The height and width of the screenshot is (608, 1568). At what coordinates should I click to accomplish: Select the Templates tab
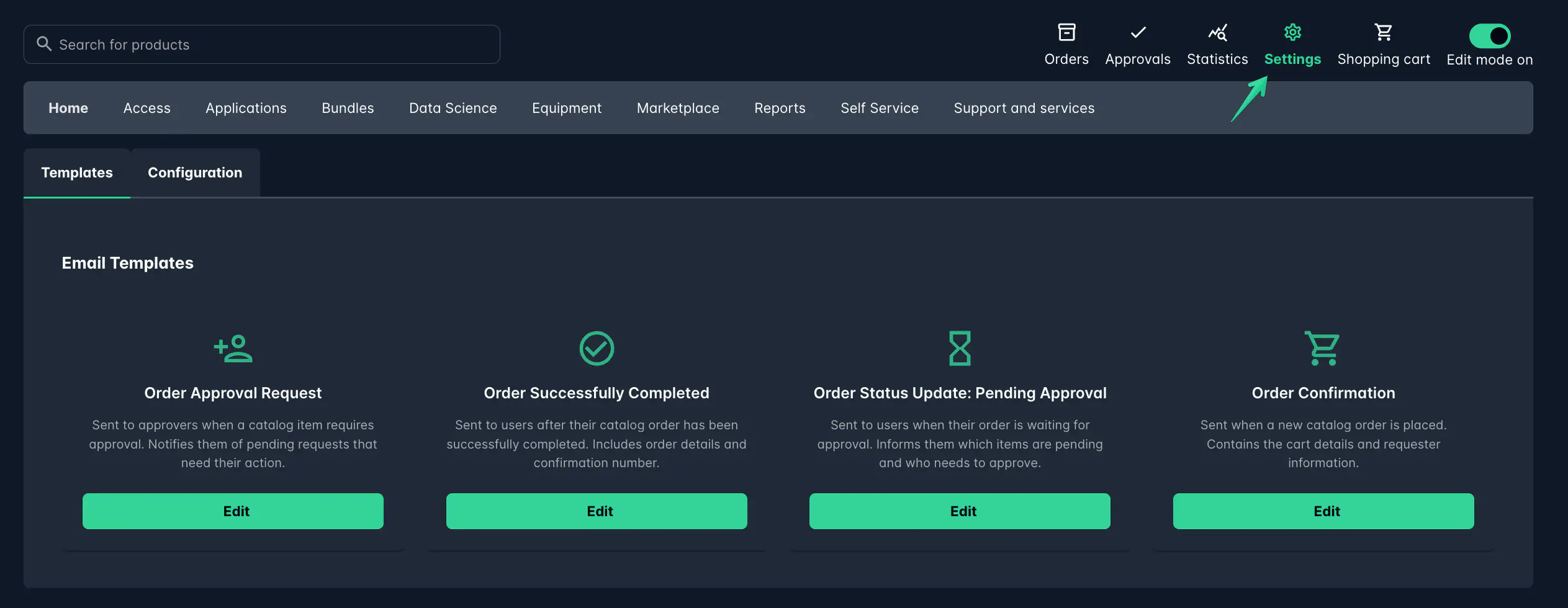77,173
